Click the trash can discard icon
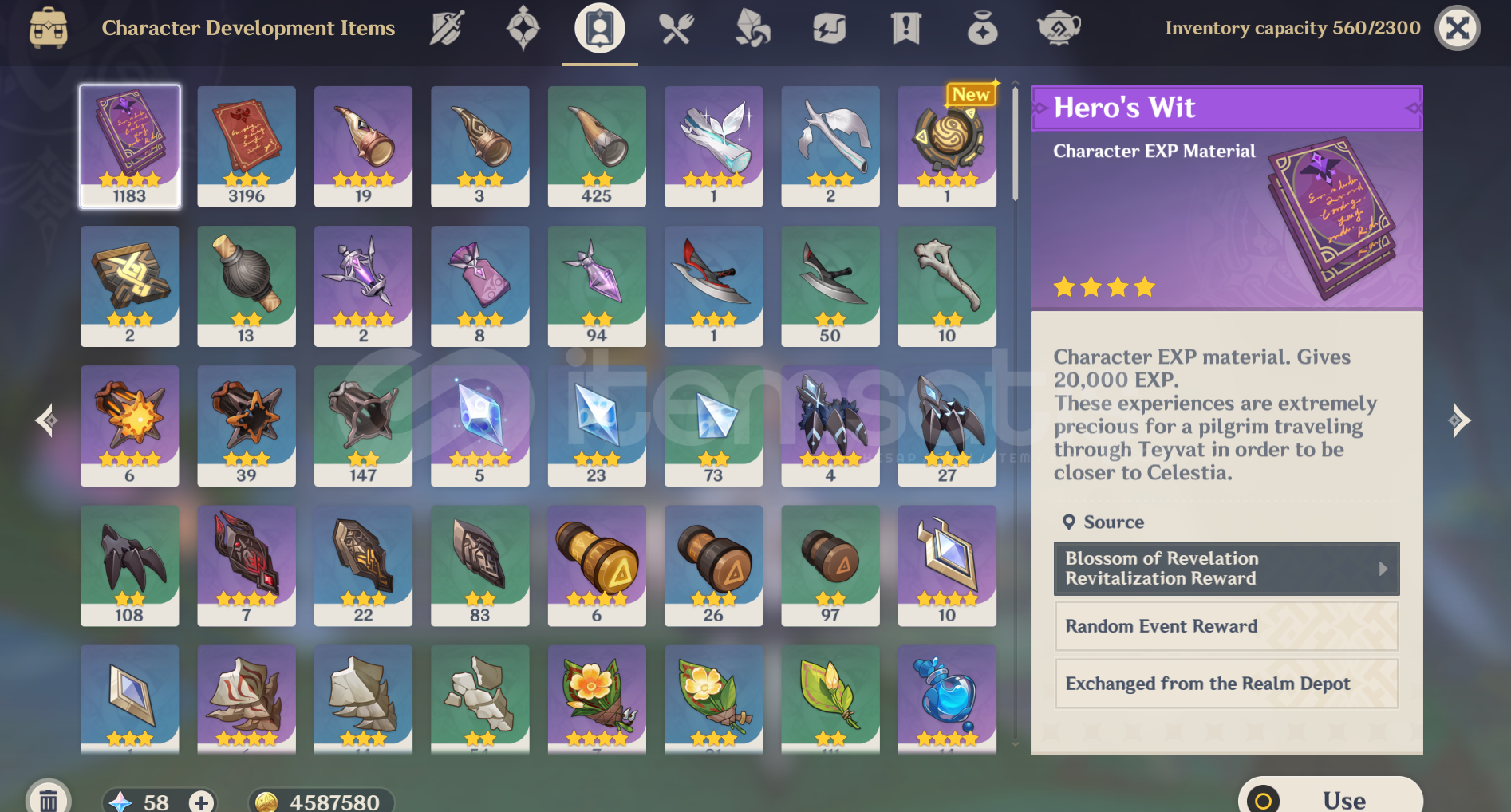Viewport: 1511px width, 812px height. click(49, 798)
